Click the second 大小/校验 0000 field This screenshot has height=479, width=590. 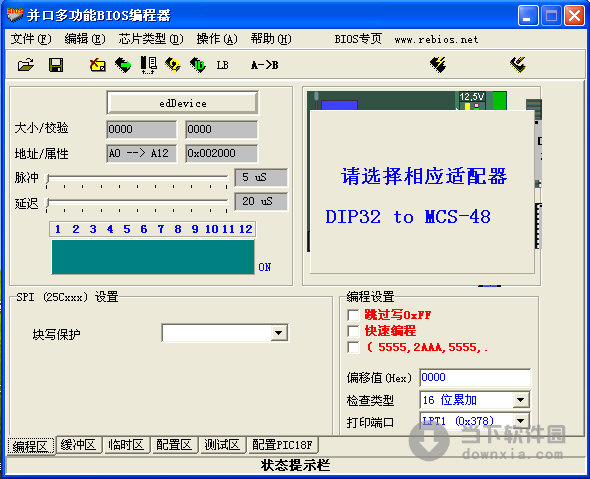[x=221, y=129]
